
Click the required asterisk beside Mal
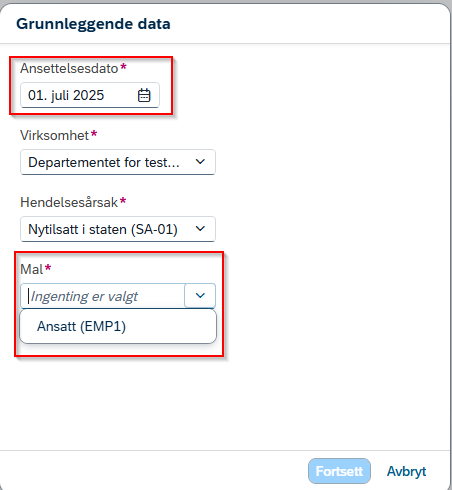click(x=48, y=267)
